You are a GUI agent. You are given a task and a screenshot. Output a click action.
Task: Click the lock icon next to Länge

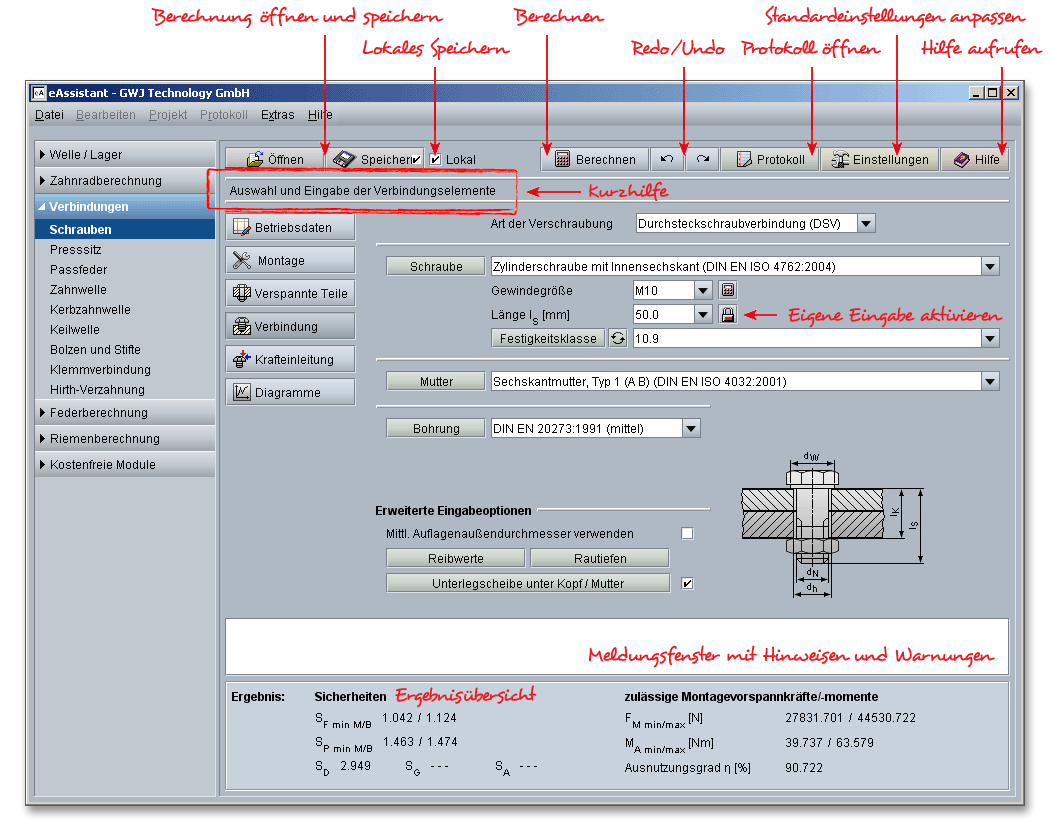[x=728, y=315]
